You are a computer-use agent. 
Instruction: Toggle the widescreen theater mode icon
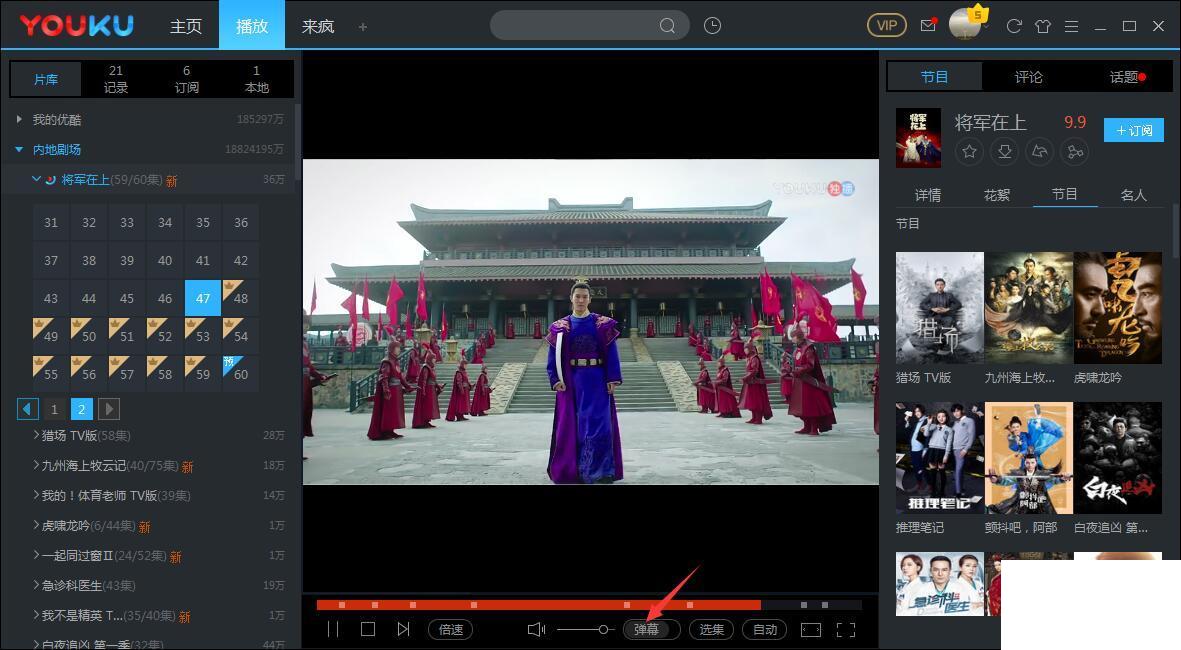click(x=811, y=629)
